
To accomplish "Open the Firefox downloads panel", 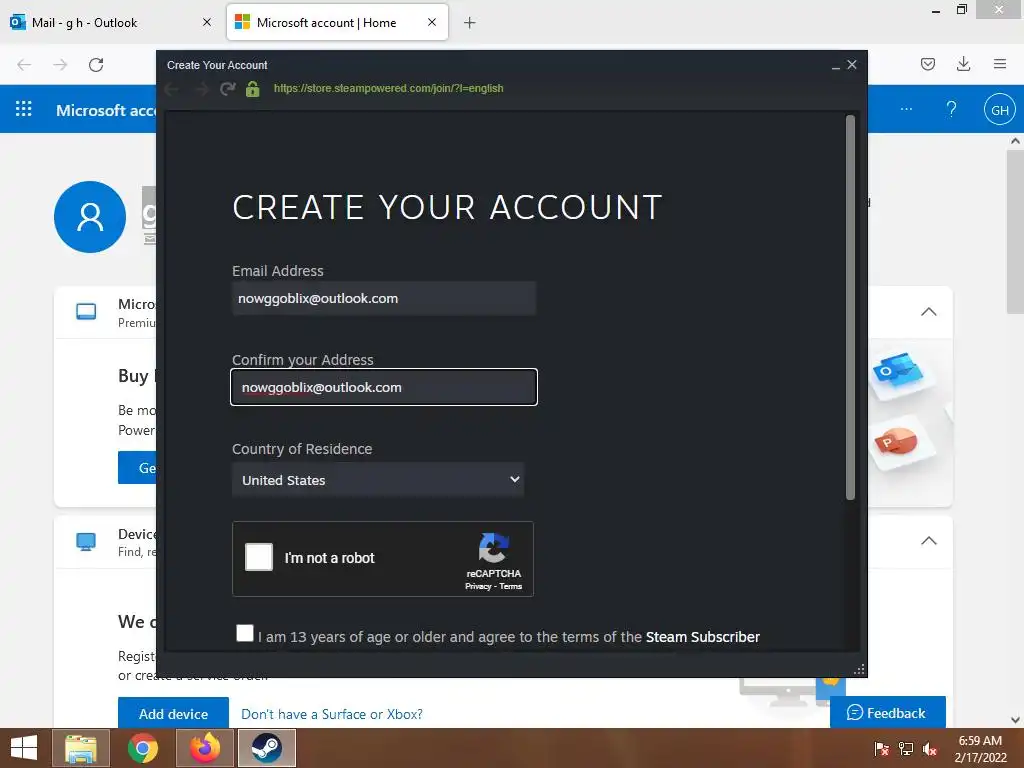I will (963, 64).
